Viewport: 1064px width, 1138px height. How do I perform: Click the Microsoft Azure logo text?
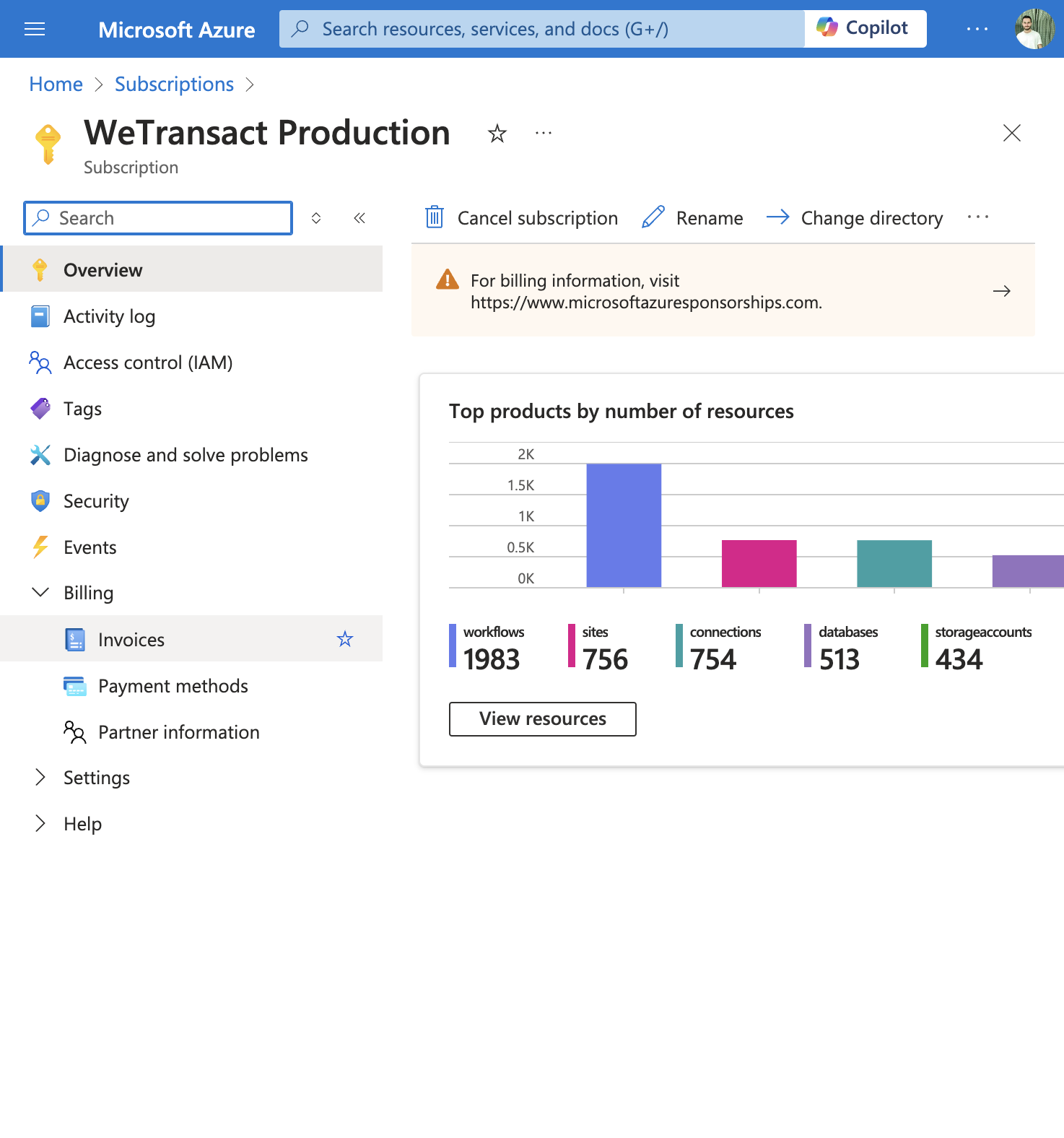(x=177, y=30)
